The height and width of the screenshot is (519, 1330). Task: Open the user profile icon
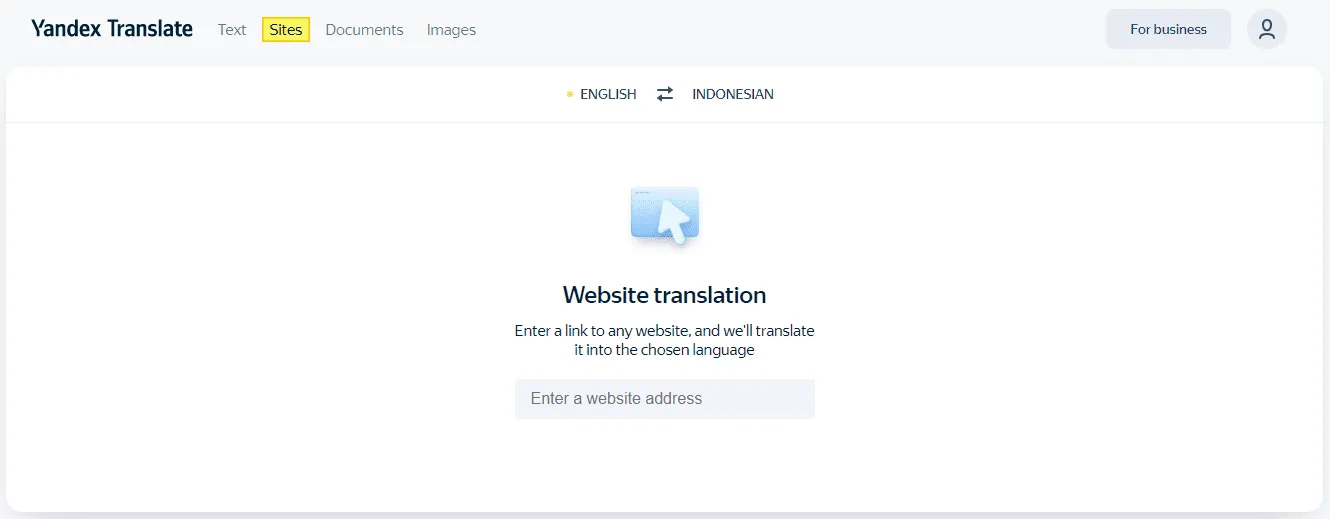click(1267, 29)
